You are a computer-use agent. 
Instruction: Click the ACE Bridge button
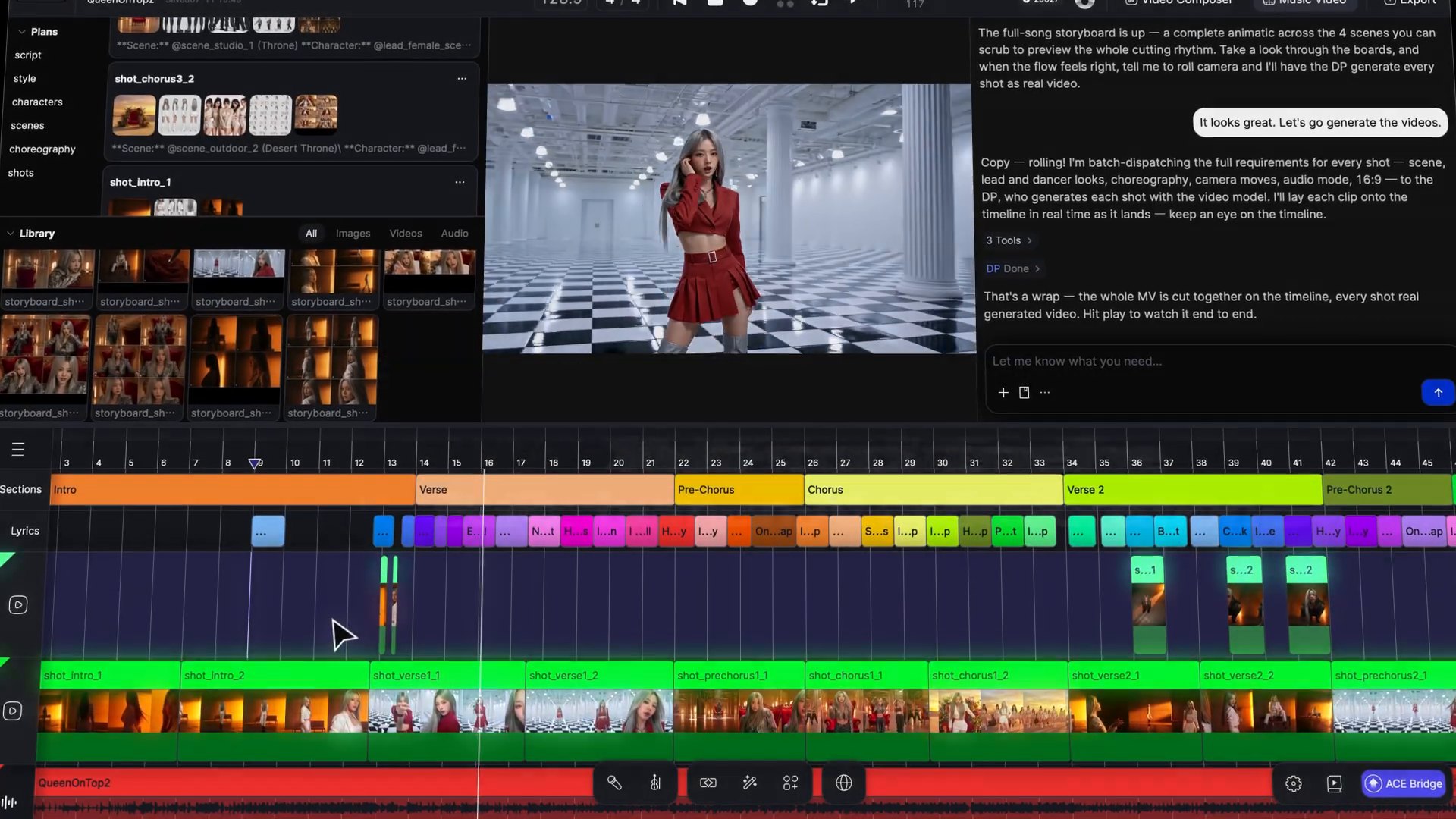(x=1404, y=783)
